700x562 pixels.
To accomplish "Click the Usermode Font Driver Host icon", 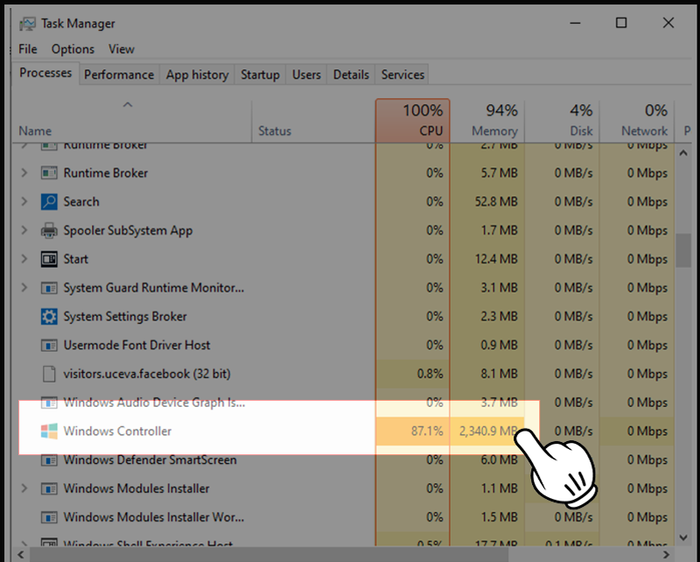I will click(x=49, y=345).
